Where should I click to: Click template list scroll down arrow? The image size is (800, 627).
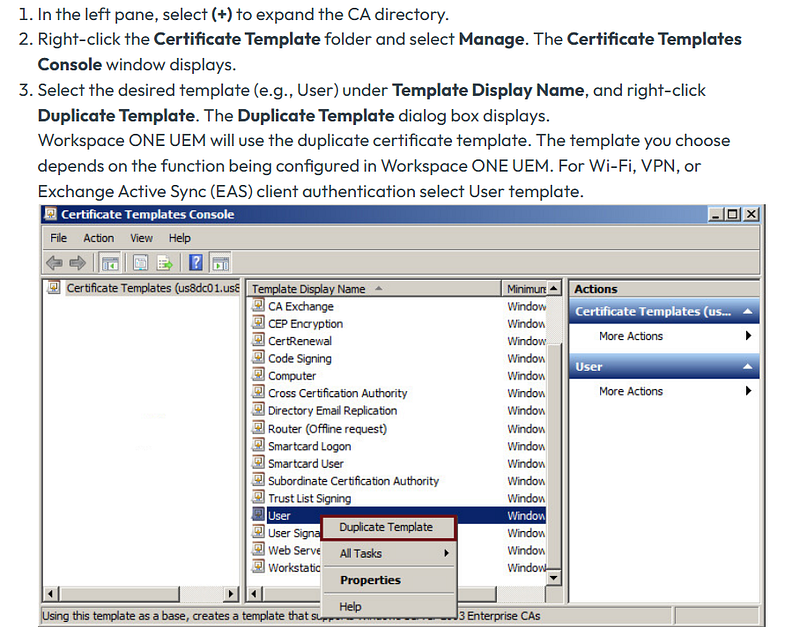553,578
